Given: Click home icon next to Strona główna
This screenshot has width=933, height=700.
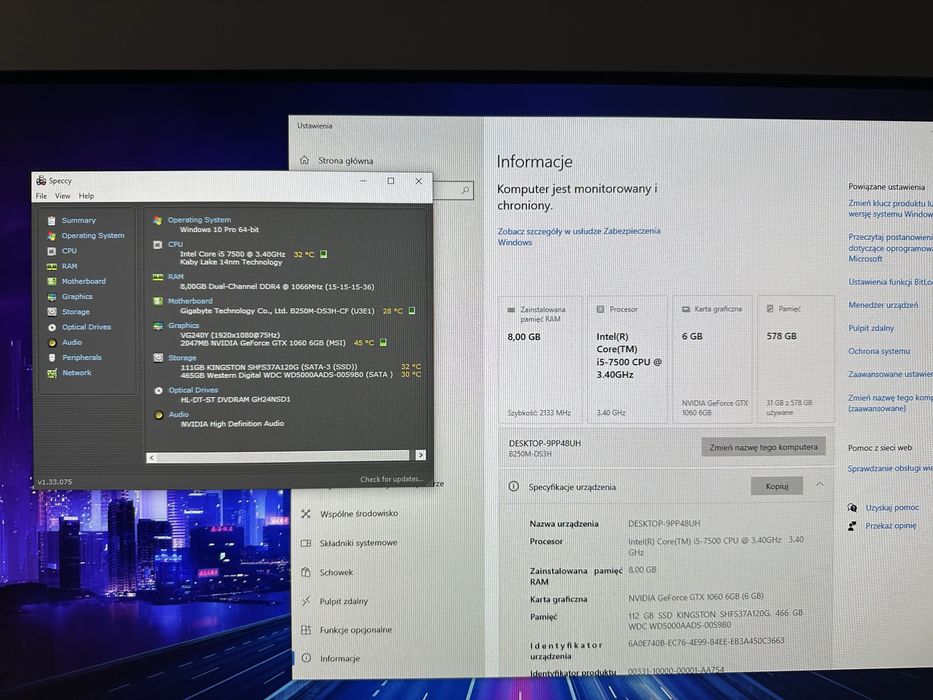Looking at the screenshot, I should (305, 160).
